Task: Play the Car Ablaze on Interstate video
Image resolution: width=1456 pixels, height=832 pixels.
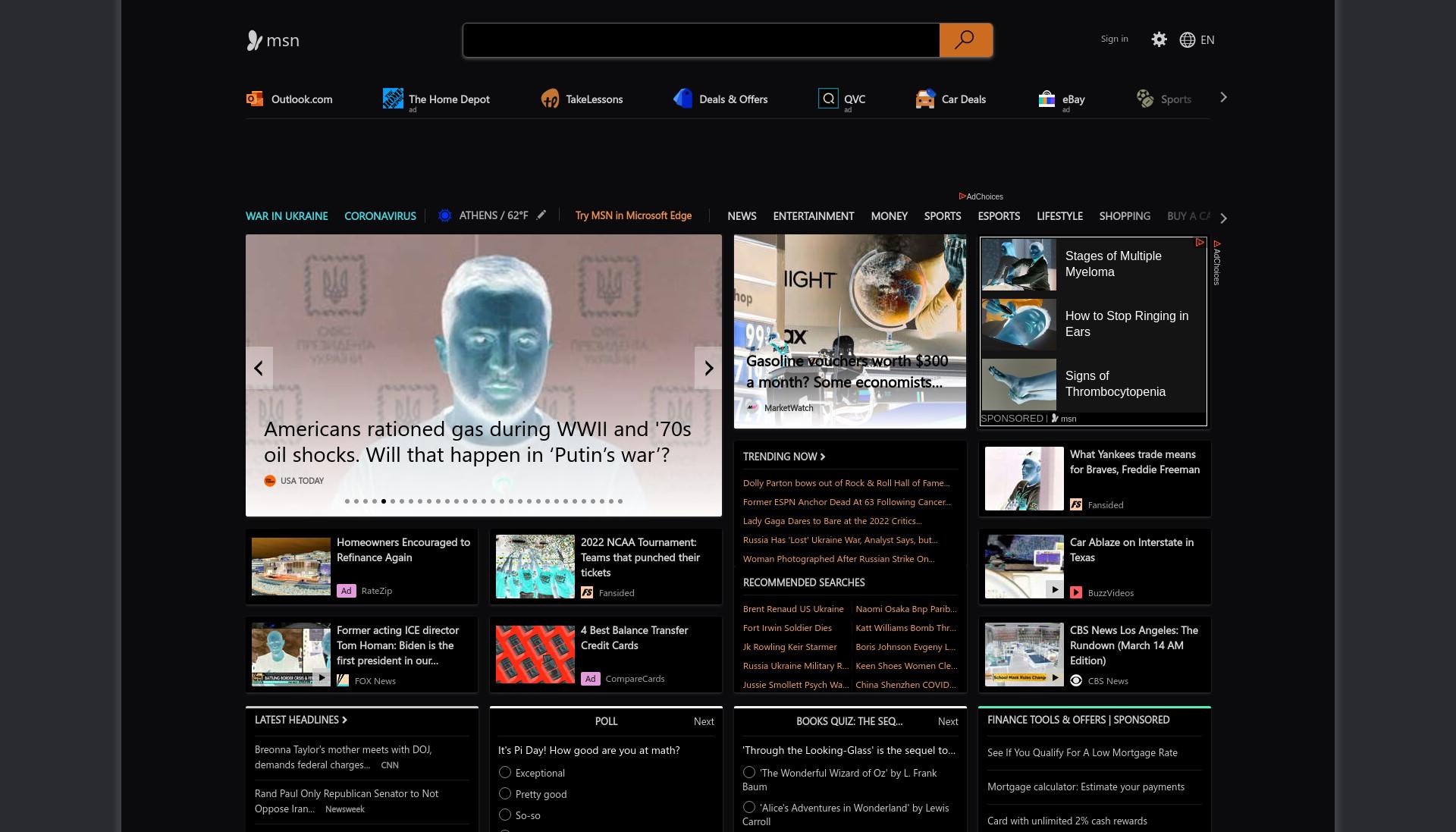Action: (1054, 589)
